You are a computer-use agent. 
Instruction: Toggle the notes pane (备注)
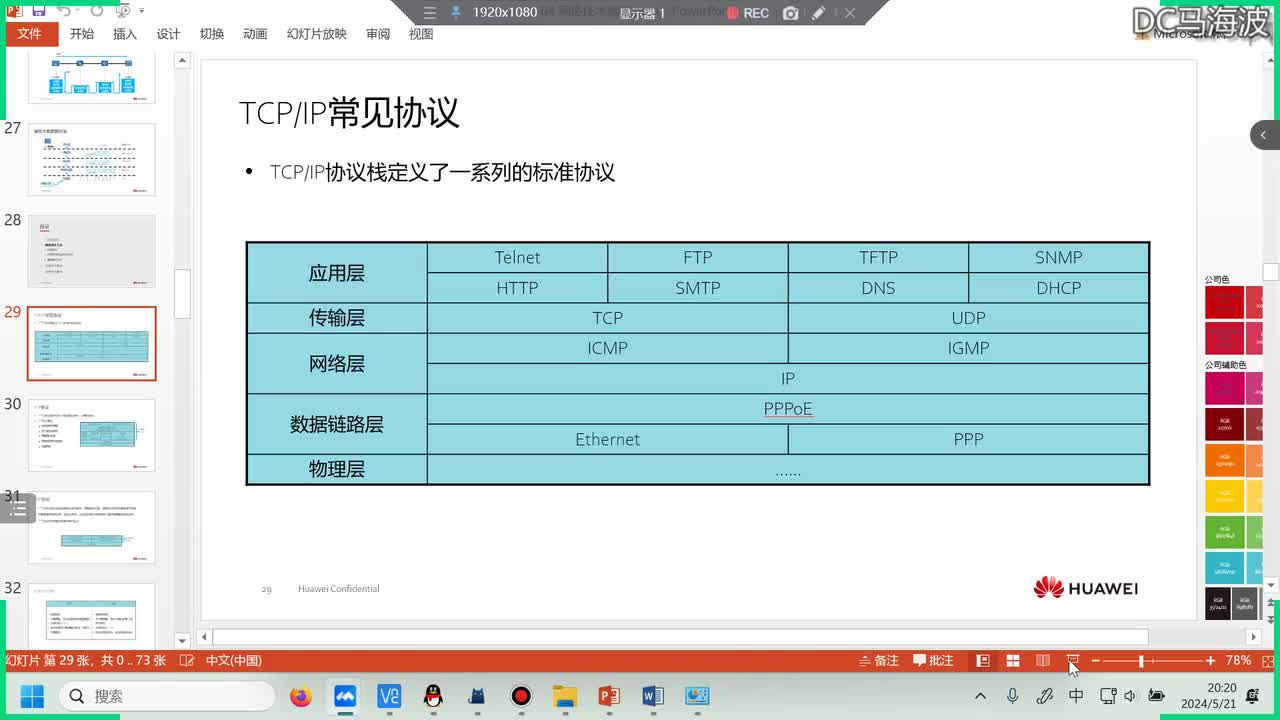pos(879,661)
